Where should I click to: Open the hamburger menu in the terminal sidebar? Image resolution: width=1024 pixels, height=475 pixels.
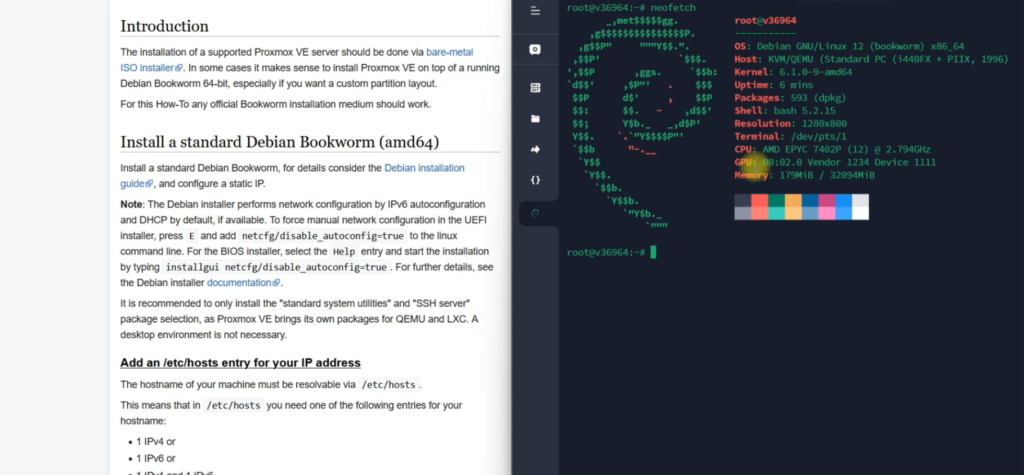(x=535, y=11)
